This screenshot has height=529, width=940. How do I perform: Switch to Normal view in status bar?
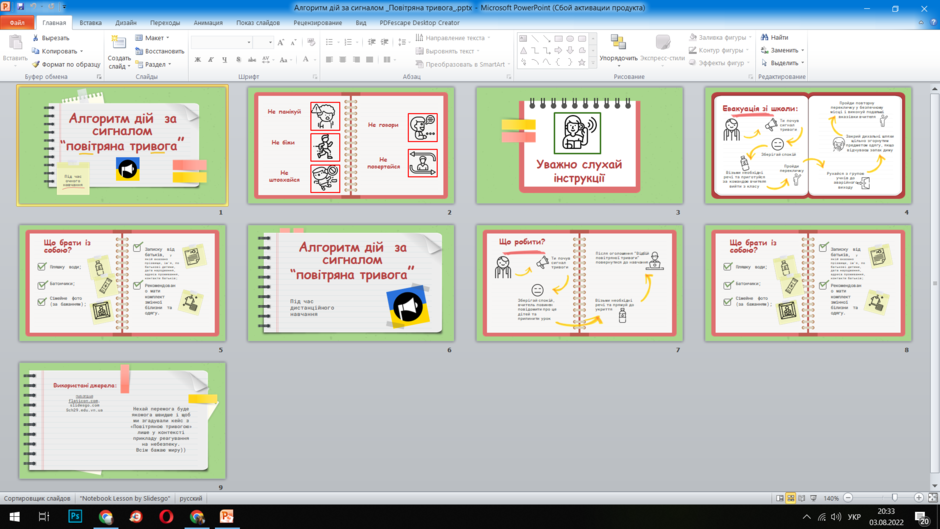779,498
